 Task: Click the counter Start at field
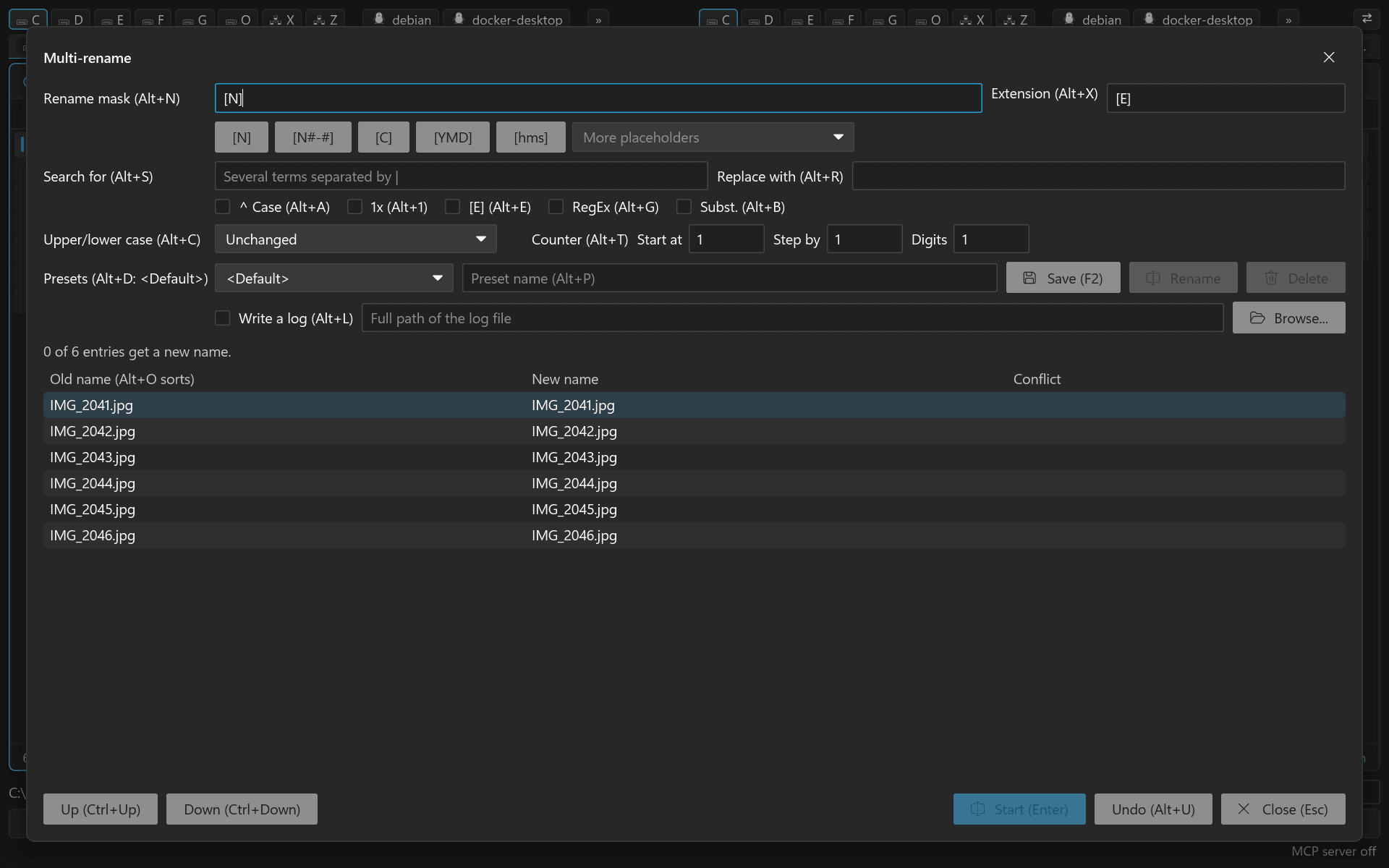pos(726,239)
